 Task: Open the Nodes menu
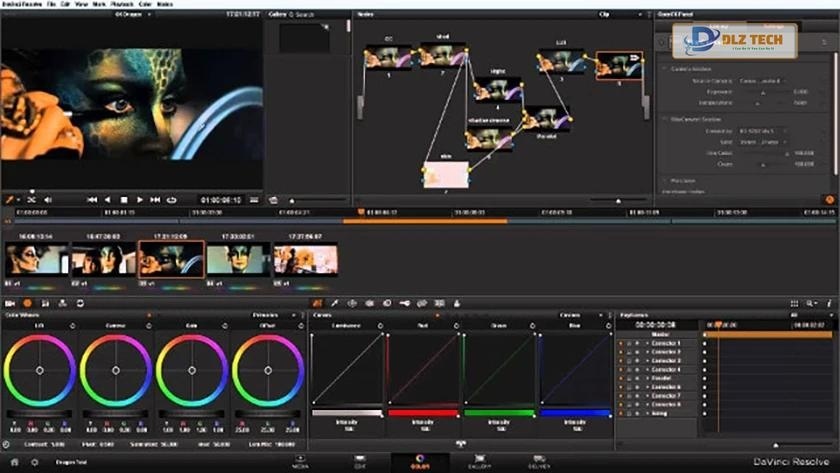coord(164,4)
